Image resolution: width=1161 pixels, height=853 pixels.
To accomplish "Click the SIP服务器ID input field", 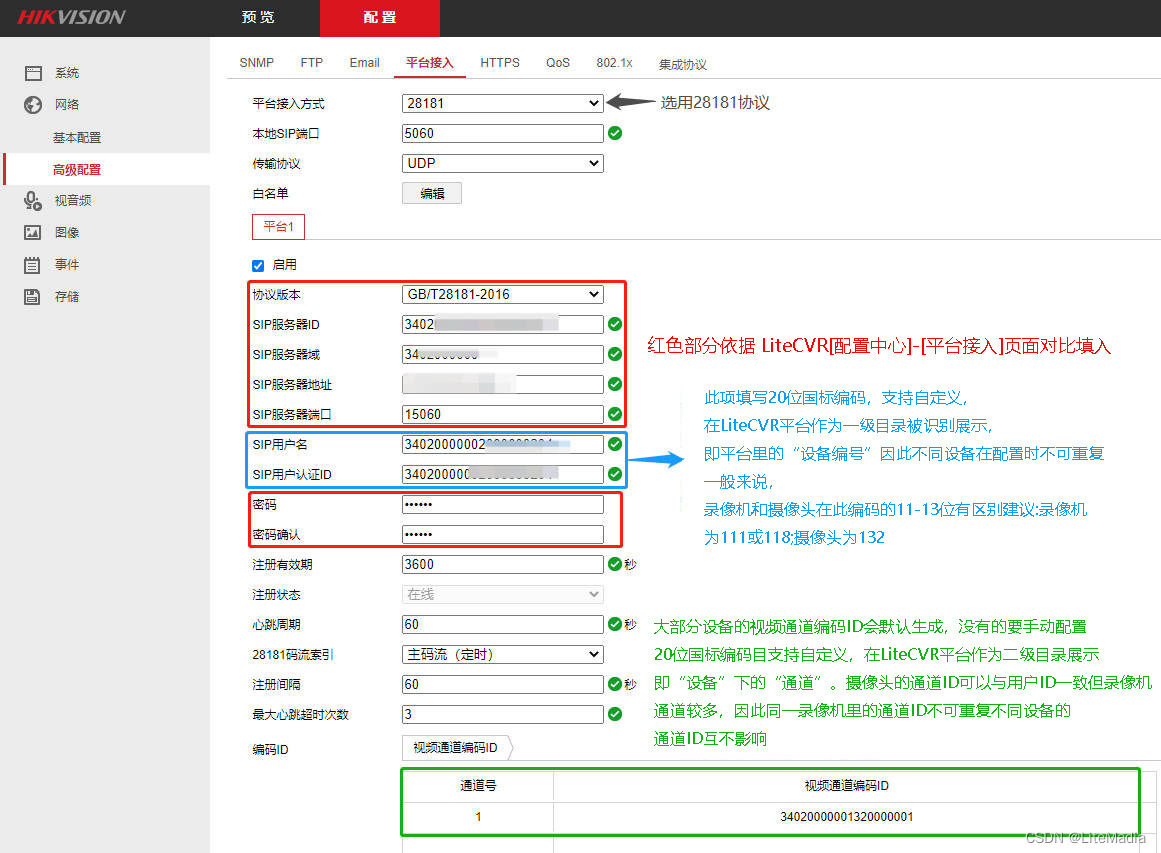I will (x=503, y=324).
